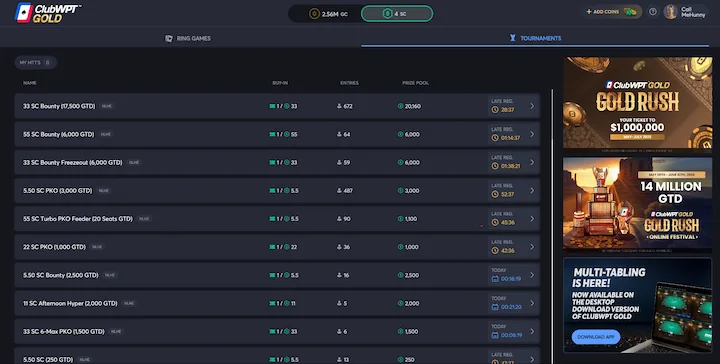Expand the 5.50 SC PKO (3,000 GTD) row chevron

532,190
